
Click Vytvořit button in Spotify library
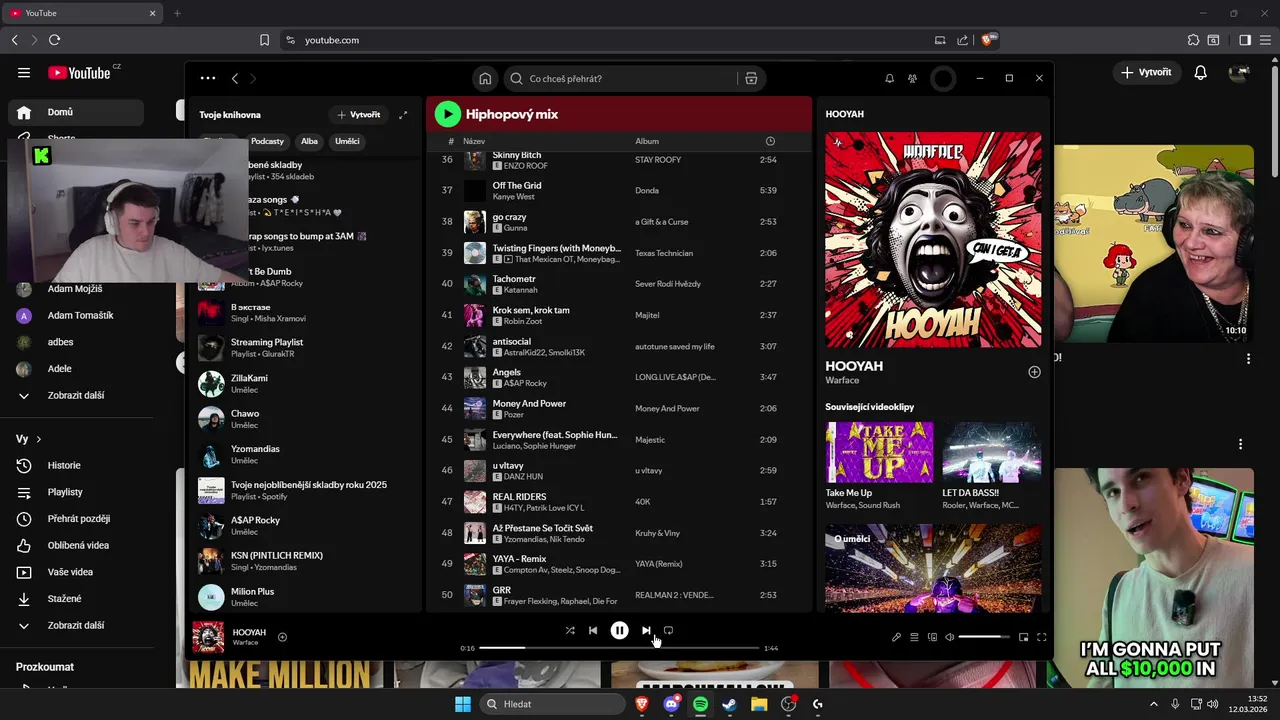pos(359,115)
